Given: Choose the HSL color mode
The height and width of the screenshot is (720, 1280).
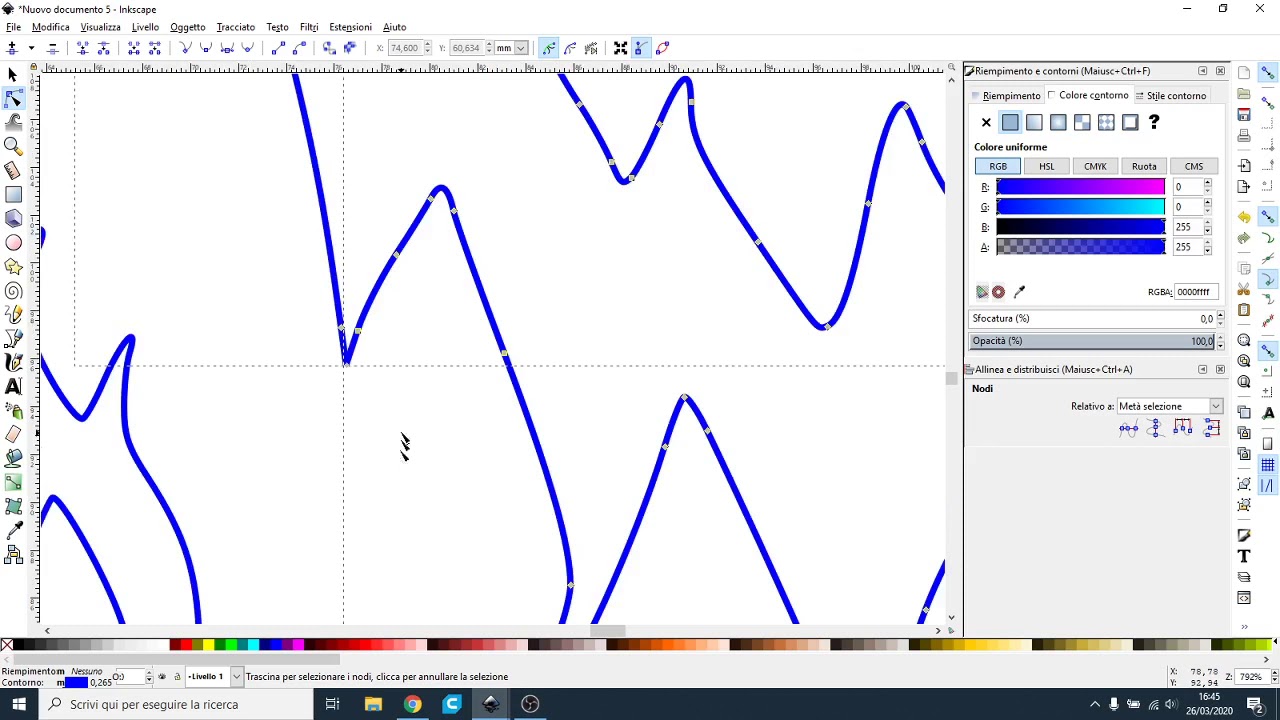Looking at the screenshot, I should pos(1047,166).
